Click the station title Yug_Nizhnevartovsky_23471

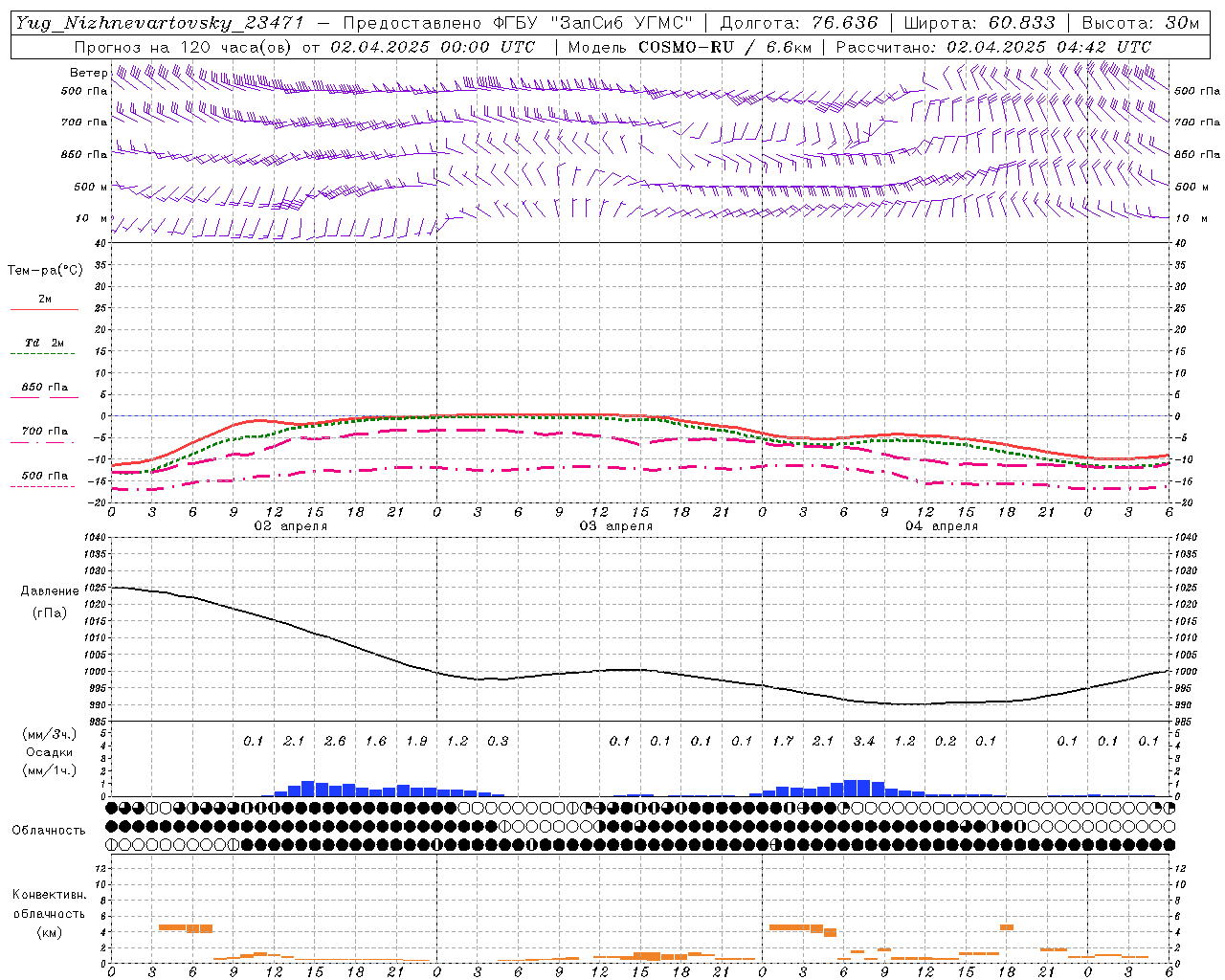point(160,23)
